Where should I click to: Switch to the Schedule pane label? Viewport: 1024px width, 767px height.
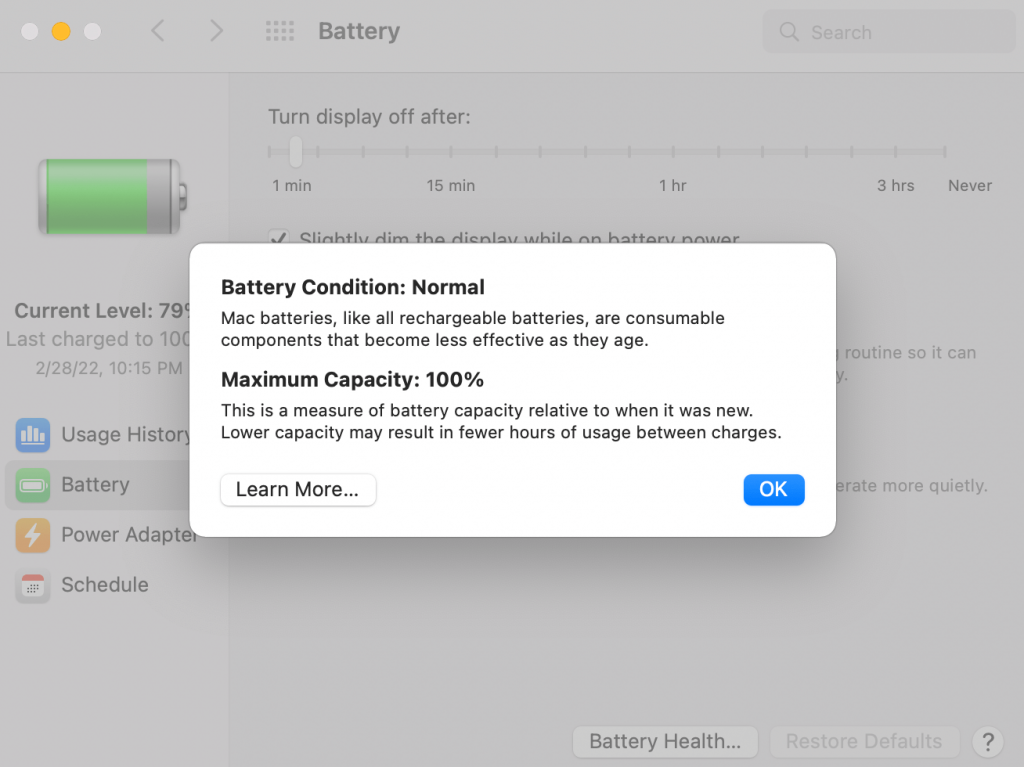click(x=105, y=585)
